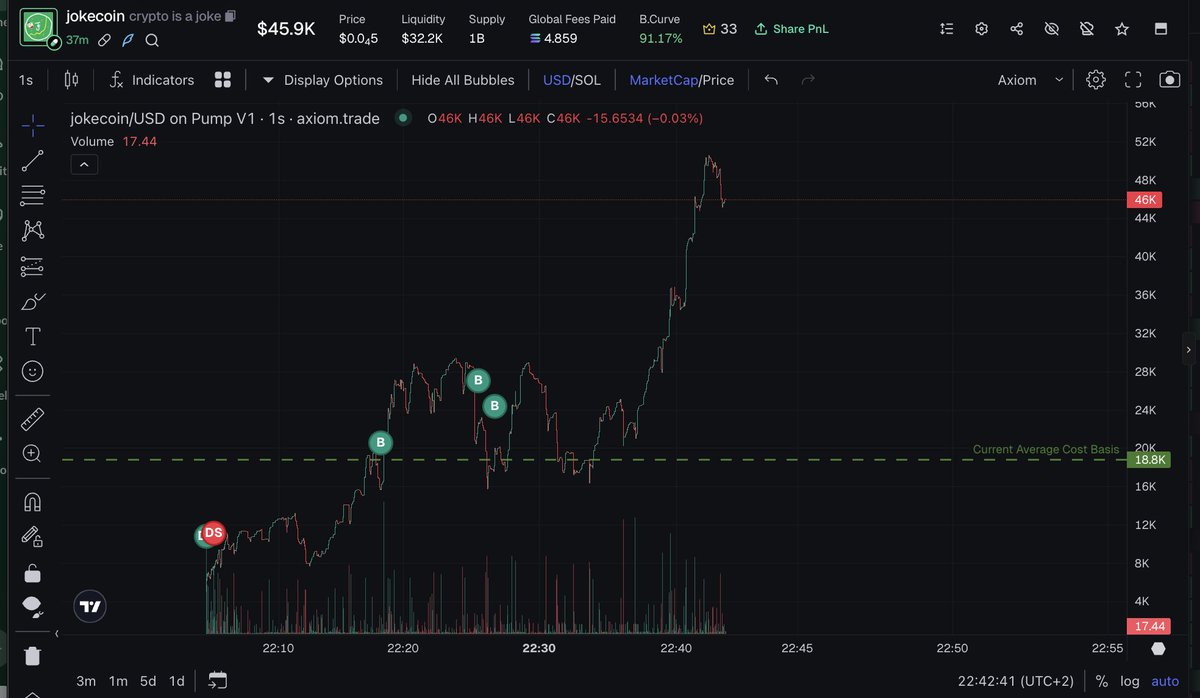This screenshot has width=1200, height=698.
Task: Favorite jokecoin with the star
Action: coord(1122,29)
